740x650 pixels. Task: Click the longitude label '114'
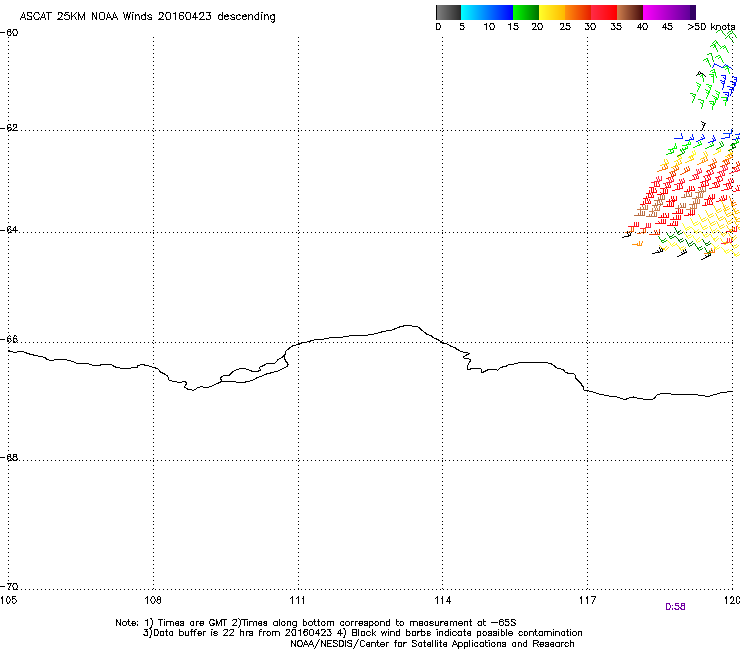click(442, 600)
